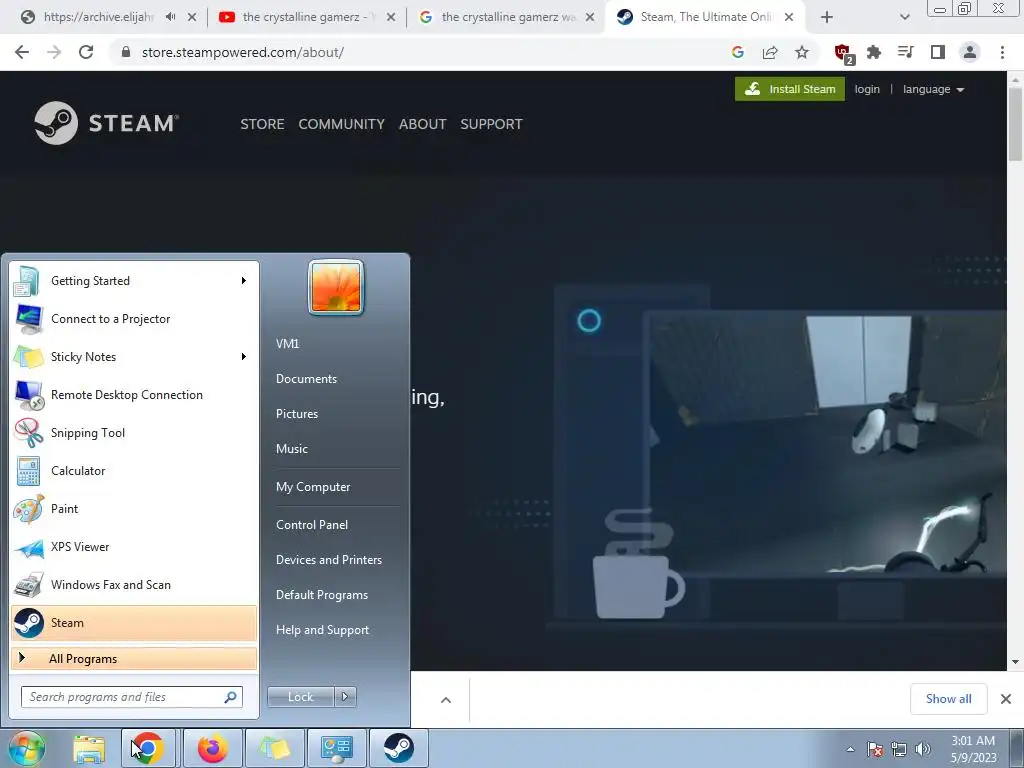Click the Steam taskbar icon
This screenshot has width=1024, height=768.
point(398,748)
